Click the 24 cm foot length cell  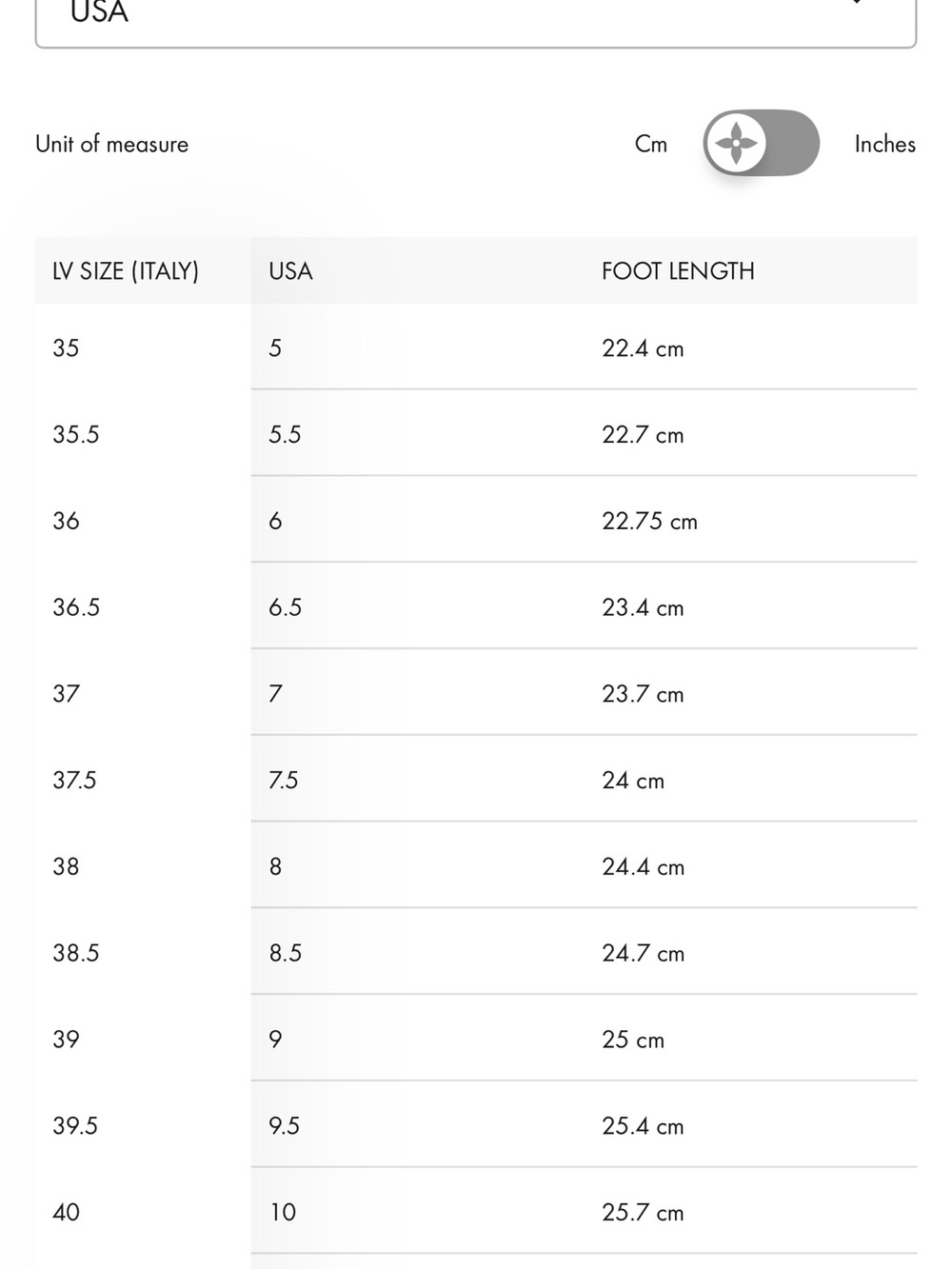633,781
